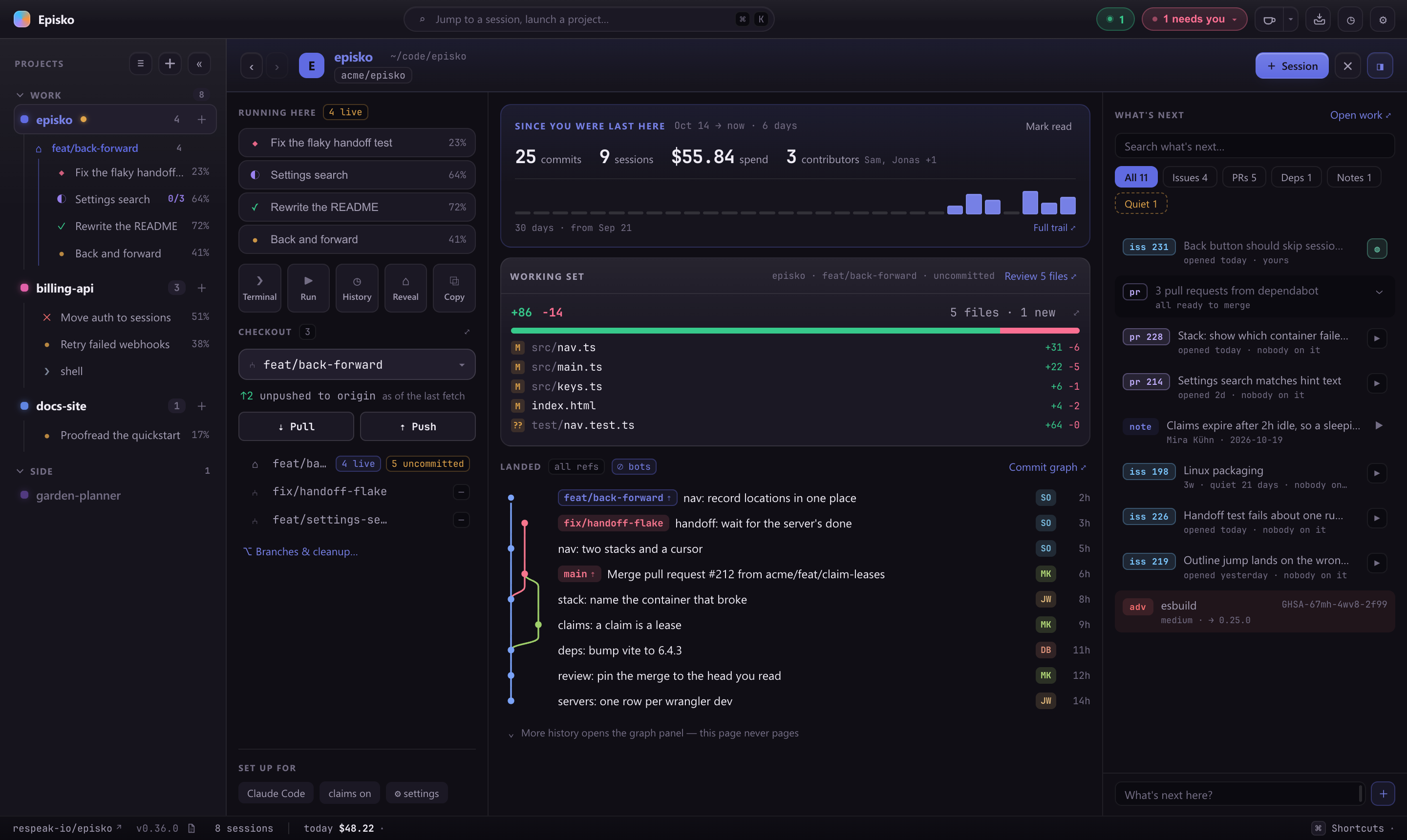Open the feat/back-forward branch dropdown
Screen dimensions: 1407x840
click(x=357, y=364)
